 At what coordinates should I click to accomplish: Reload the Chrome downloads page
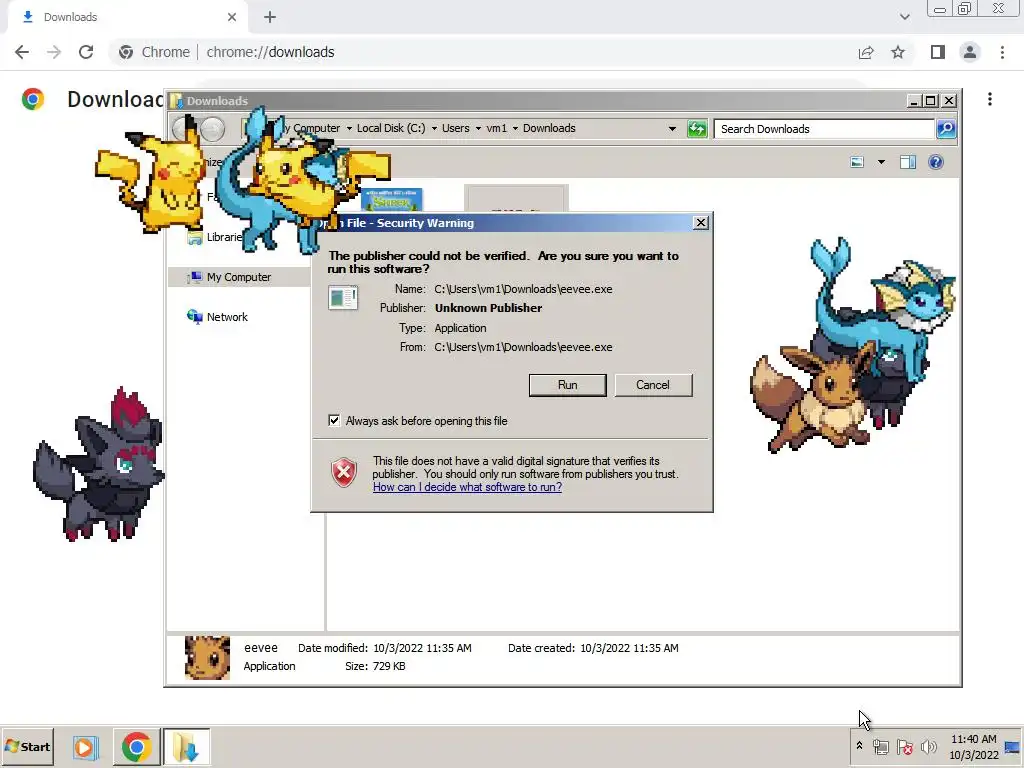point(86,52)
